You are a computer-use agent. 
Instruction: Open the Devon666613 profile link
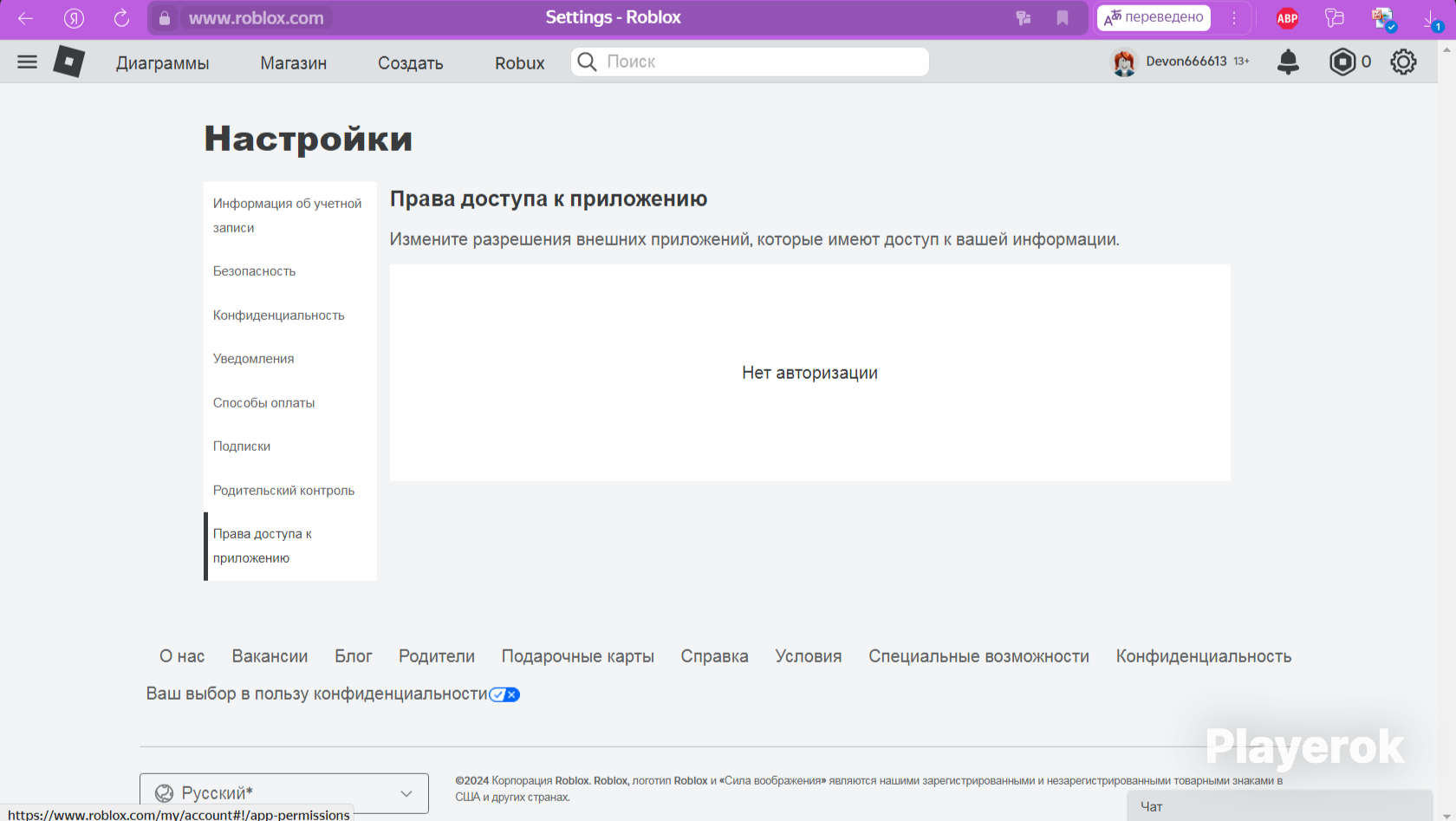point(1186,62)
